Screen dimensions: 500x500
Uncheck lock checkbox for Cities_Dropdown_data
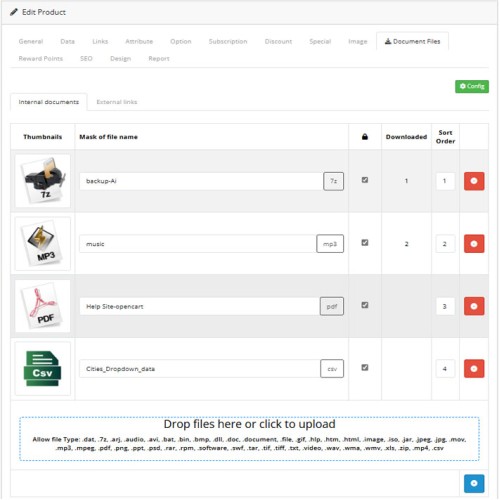click(x=365, y=367)
